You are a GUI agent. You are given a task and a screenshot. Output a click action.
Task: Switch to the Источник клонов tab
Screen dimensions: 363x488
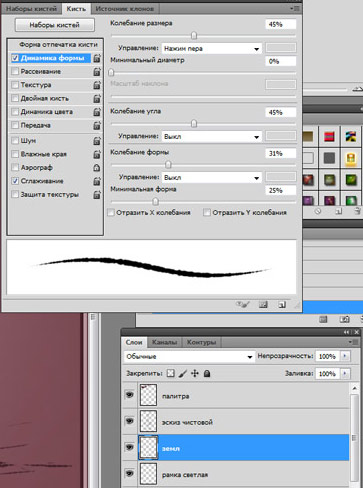(x=125, y=9)
